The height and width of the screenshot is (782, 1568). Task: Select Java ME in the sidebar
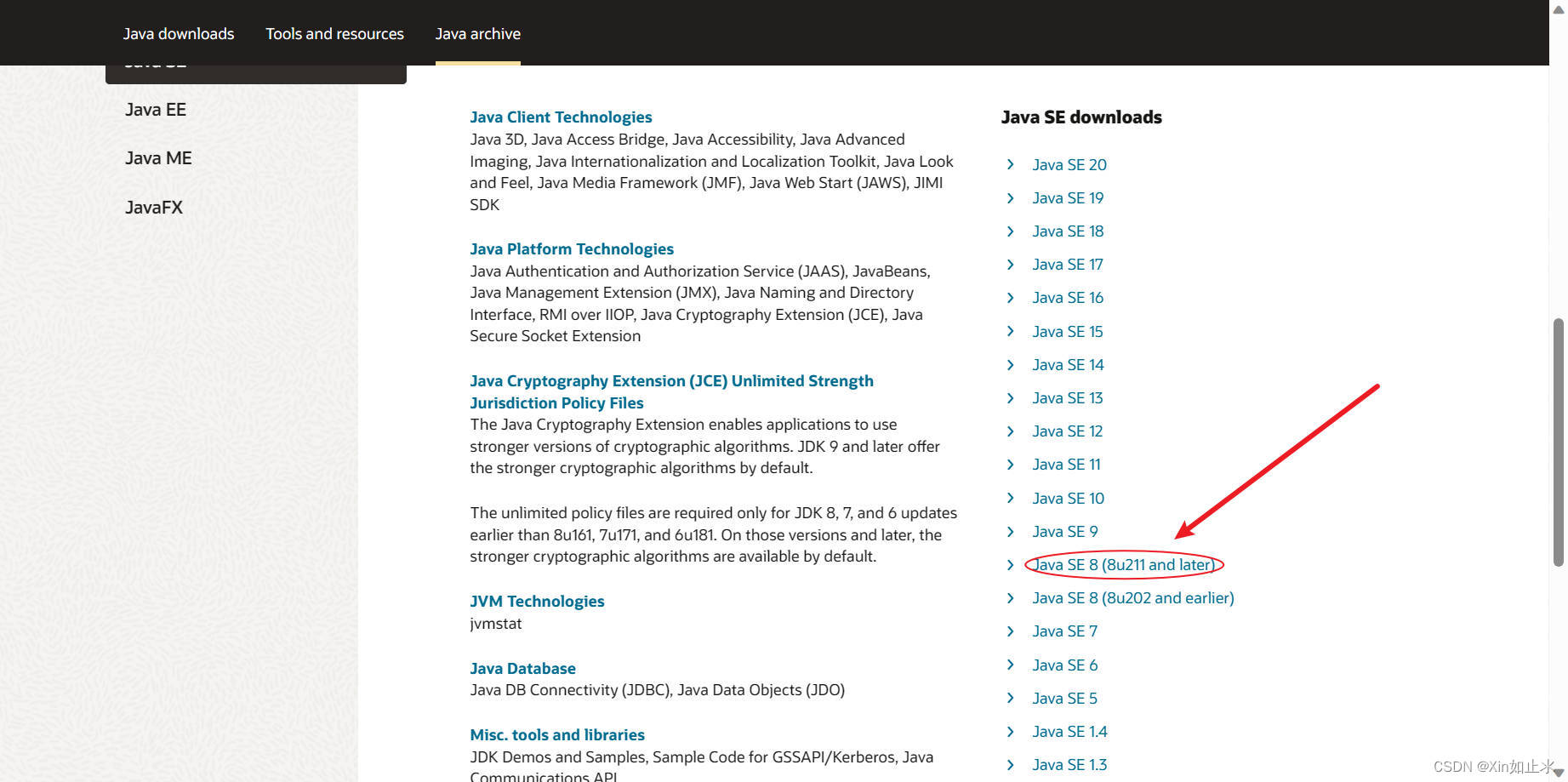[x=158, y=158]
